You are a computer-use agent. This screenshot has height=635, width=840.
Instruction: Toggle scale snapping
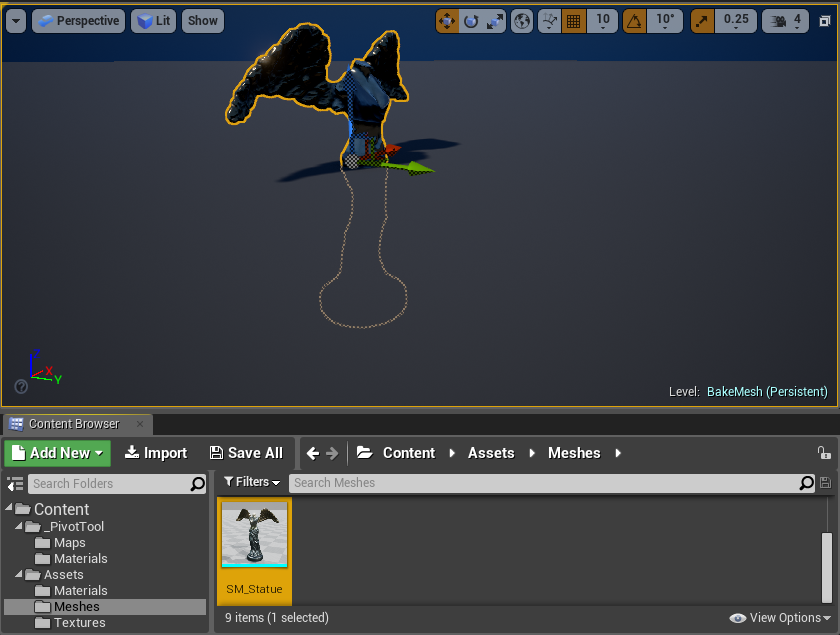tap(703, 21)
